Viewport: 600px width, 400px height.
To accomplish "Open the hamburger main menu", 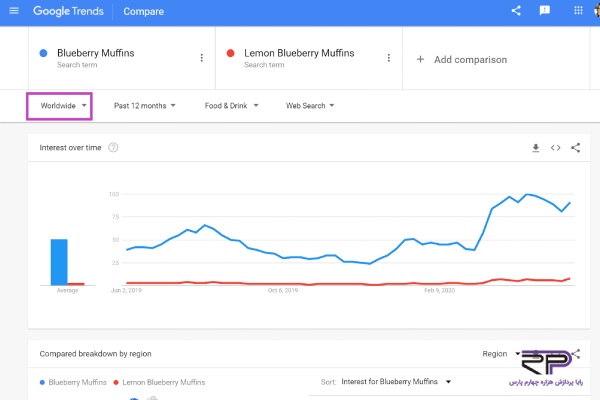I will 14,11.
